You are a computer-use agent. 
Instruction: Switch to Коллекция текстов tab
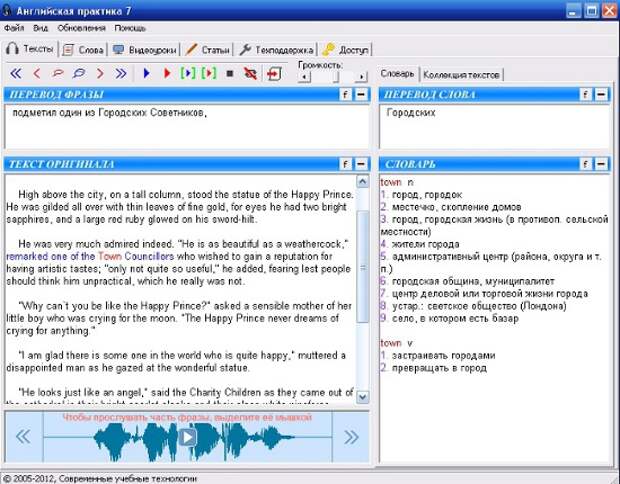(x=461, y=75)
